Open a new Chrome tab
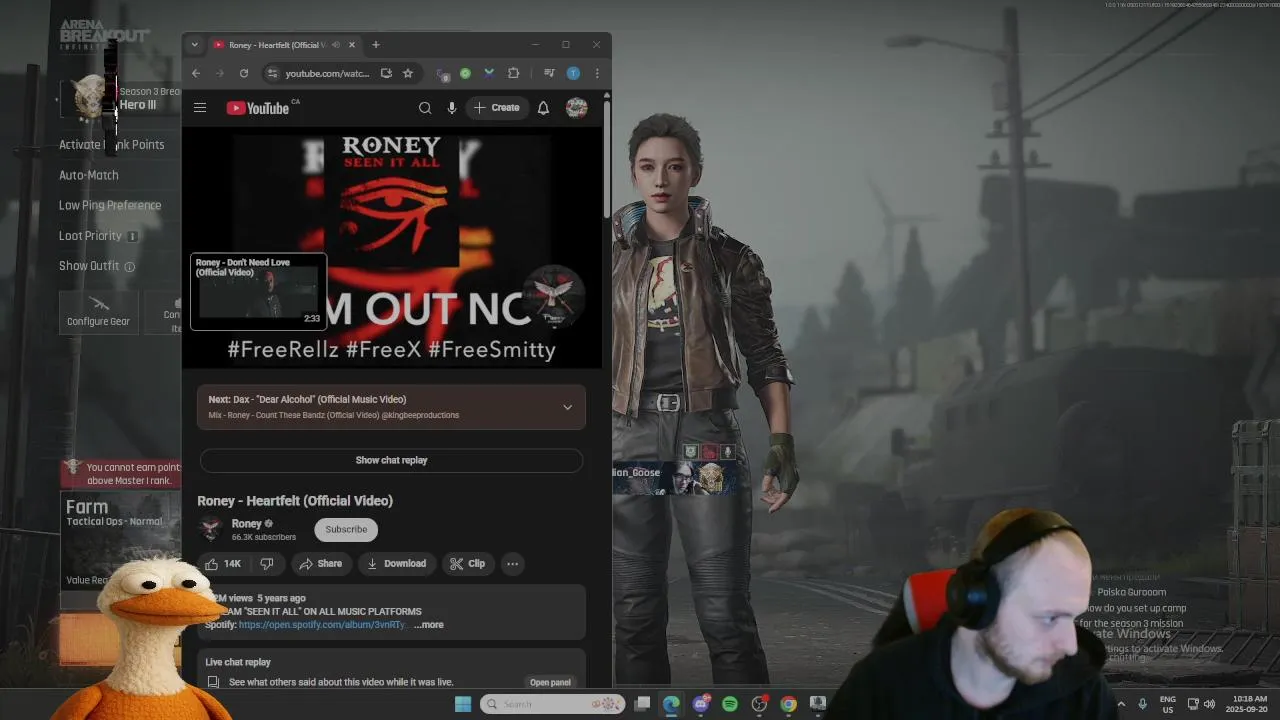The width and height of the screenshot is (1280, 720). [376, 45]
